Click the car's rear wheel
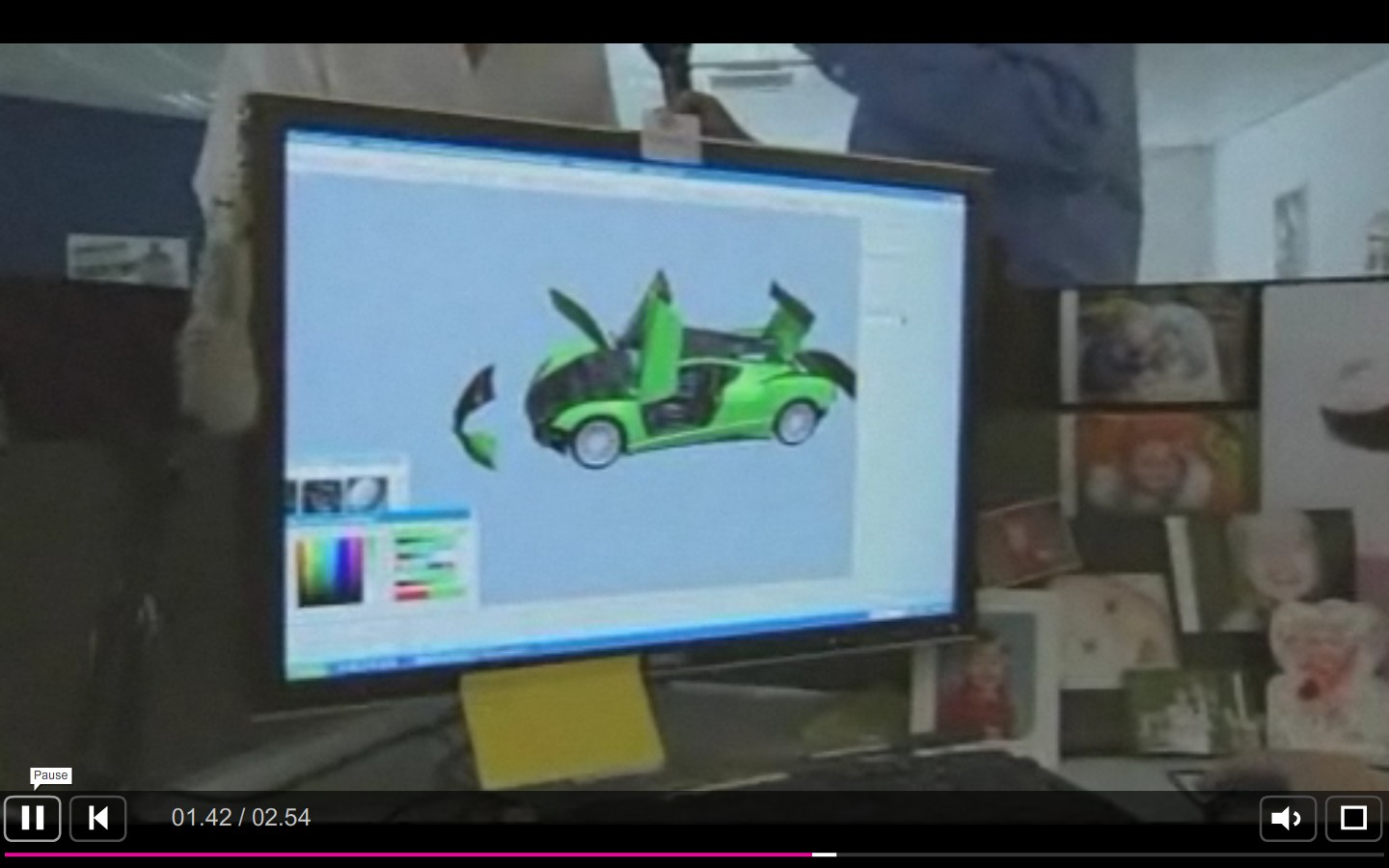Screen dimensions: 1389x868 [796, 422]
